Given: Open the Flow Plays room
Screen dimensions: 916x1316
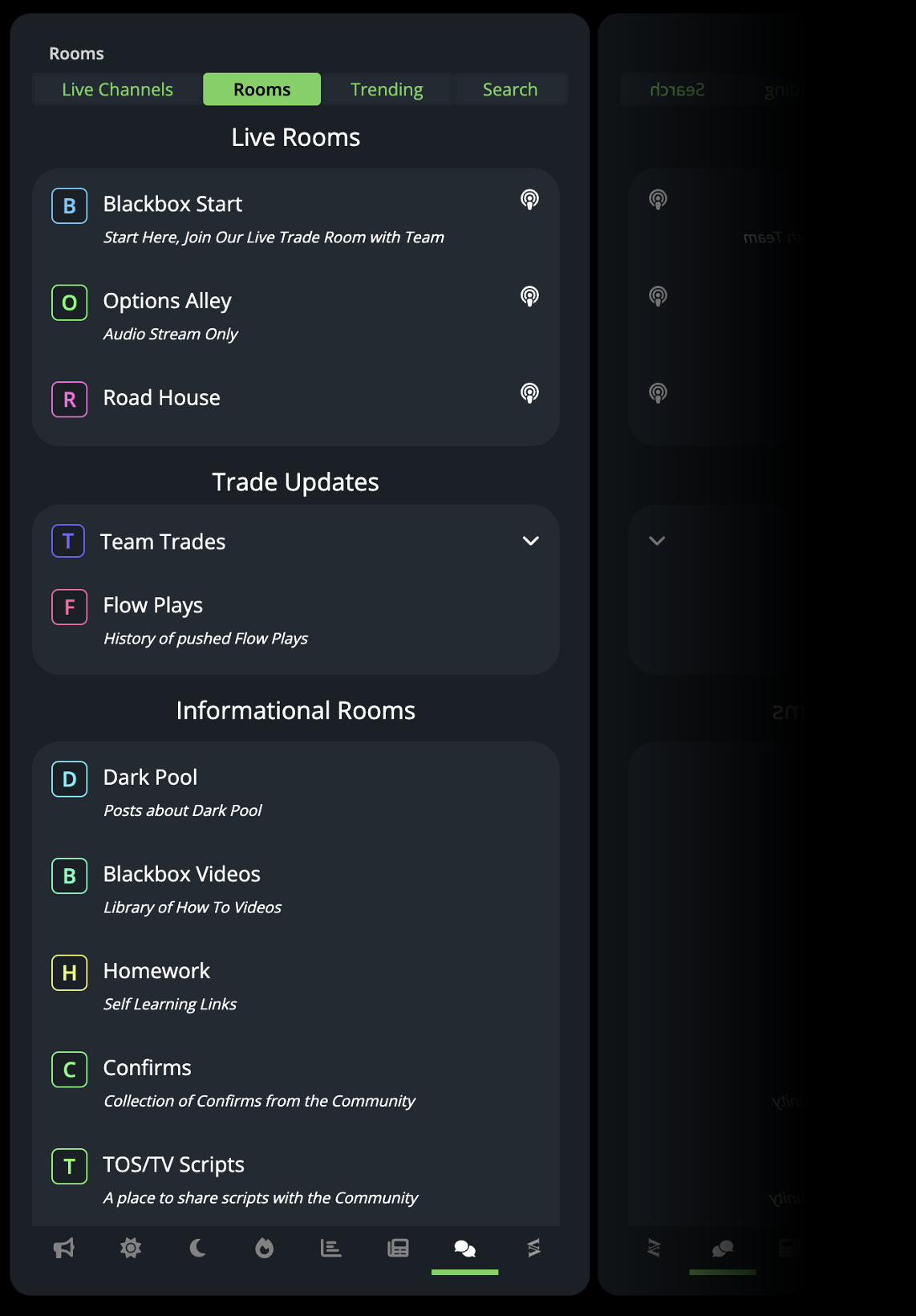Looking at the screenshot, I should click(x=153, y=606).
